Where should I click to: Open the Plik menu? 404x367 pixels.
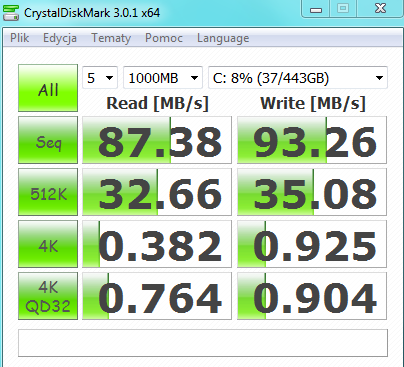click(x=19, y=38)
